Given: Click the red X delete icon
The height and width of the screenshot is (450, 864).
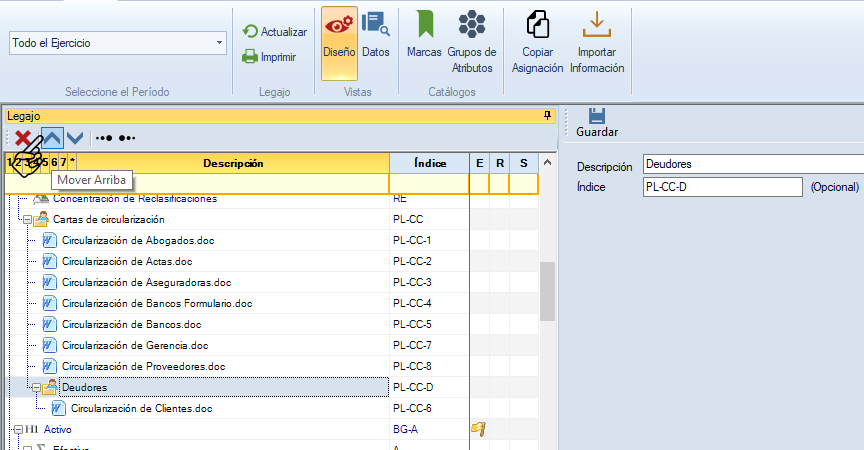Looking at the screenshot, I should point(22,138).
